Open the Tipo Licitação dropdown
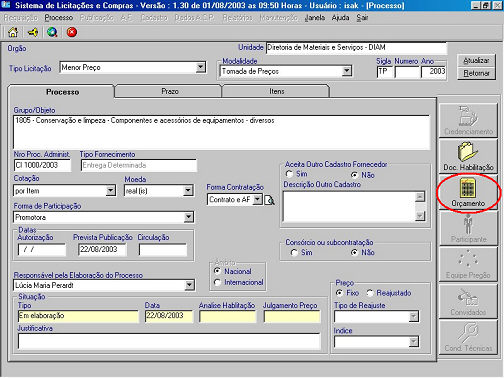Viewport: 504px width, 378px height. coord(200,67)
